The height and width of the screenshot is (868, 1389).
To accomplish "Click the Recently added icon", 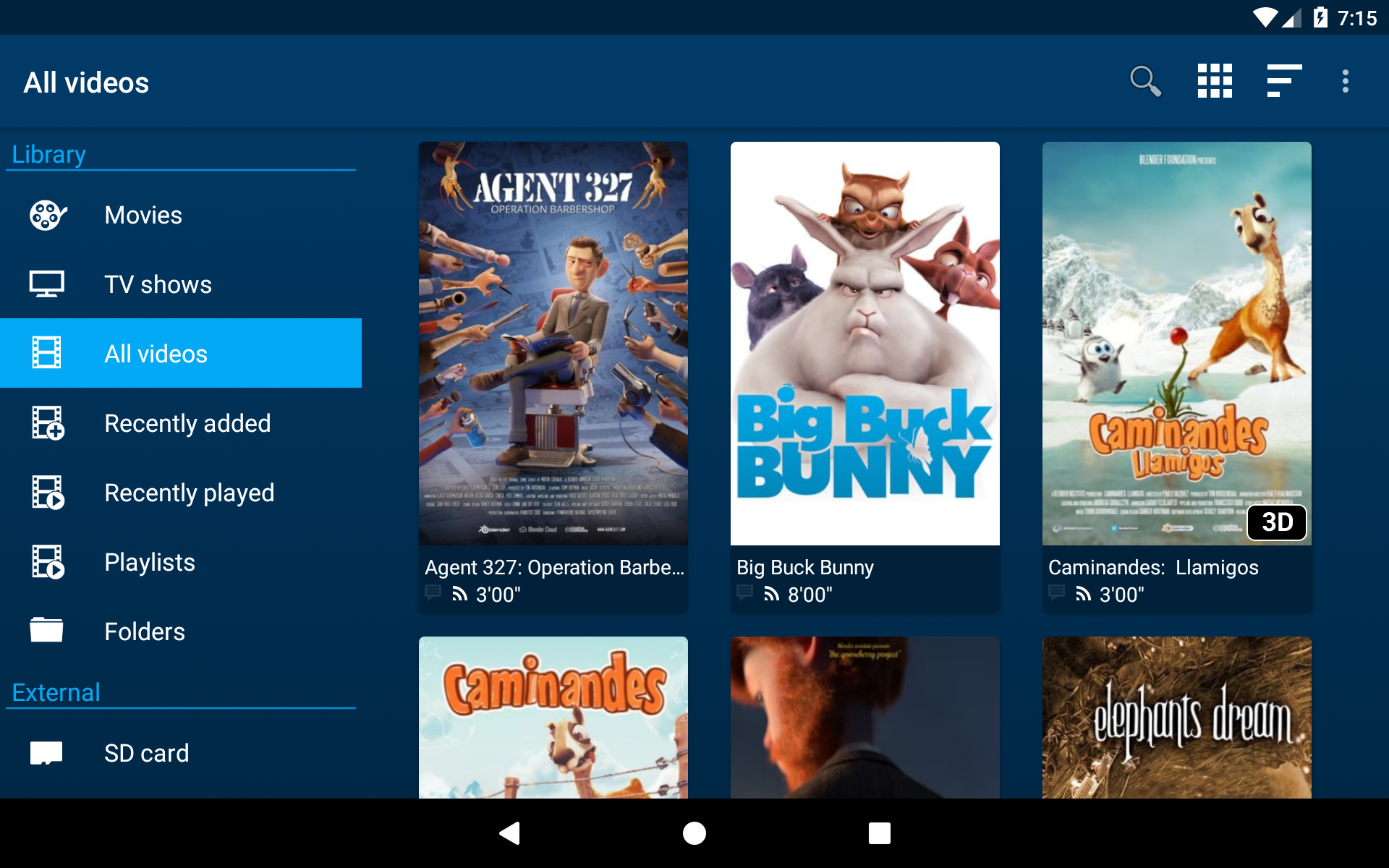I will (47, 423).
